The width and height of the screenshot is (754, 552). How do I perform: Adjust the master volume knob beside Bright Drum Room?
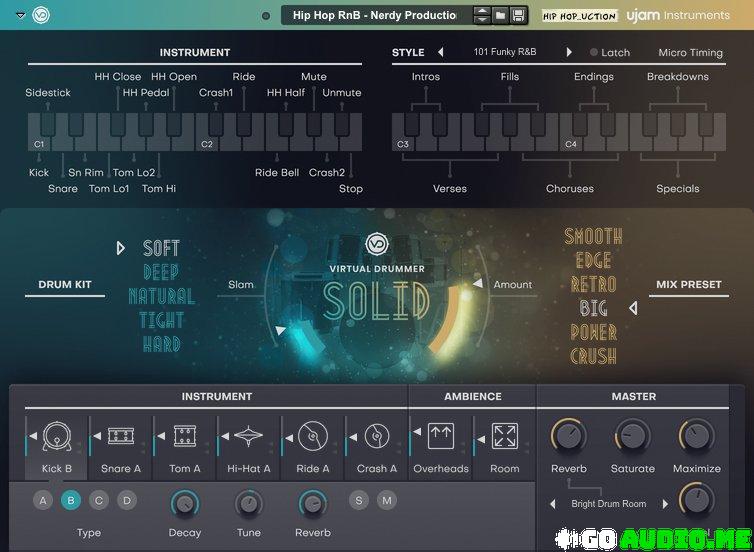(697, 501)
